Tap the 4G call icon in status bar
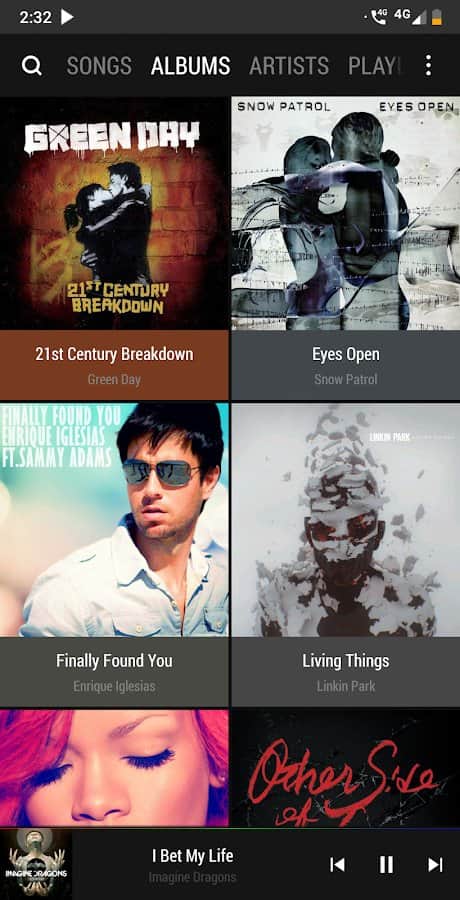Image resolution: width=460 pixels, height=900 pixels. pos(379,17)
